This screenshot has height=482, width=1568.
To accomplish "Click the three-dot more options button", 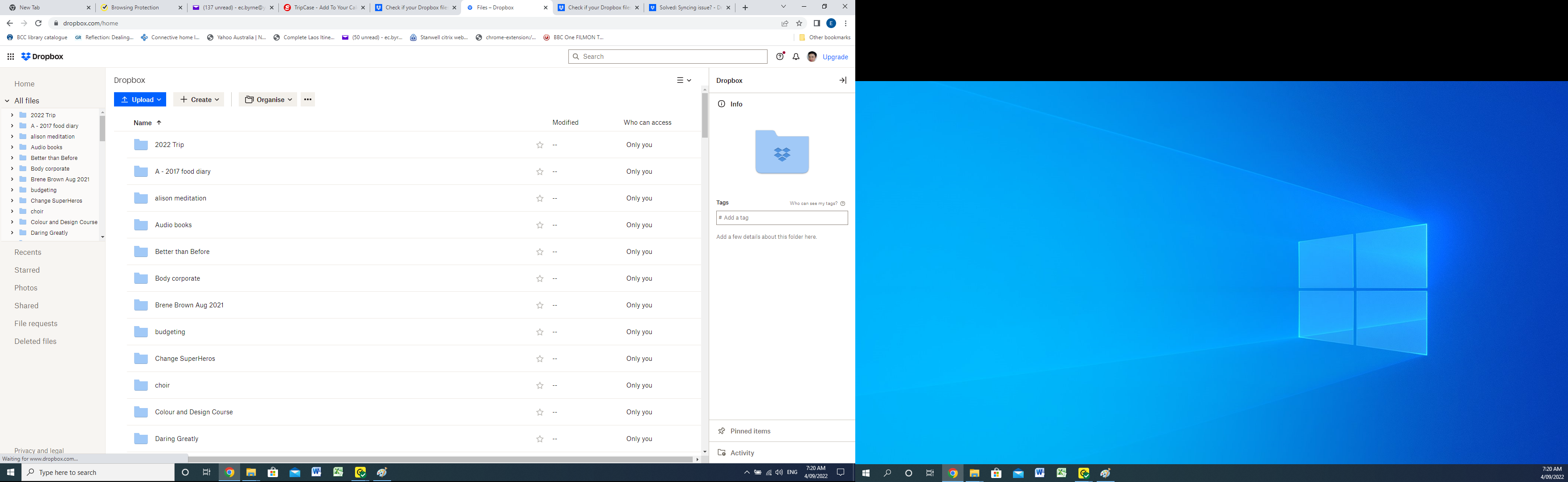I will 307,100.
